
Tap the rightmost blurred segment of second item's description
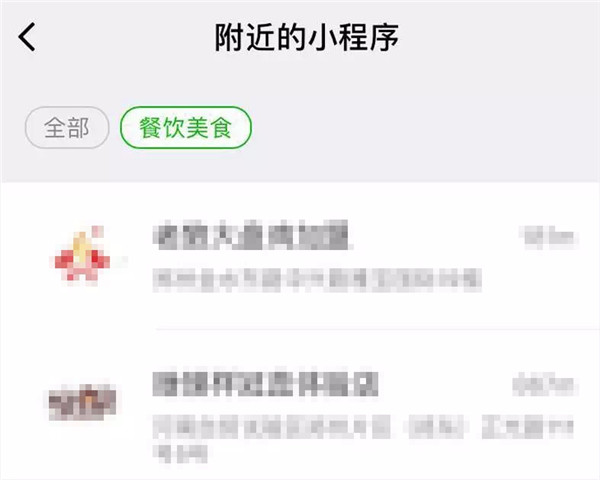tap(528, 426)
